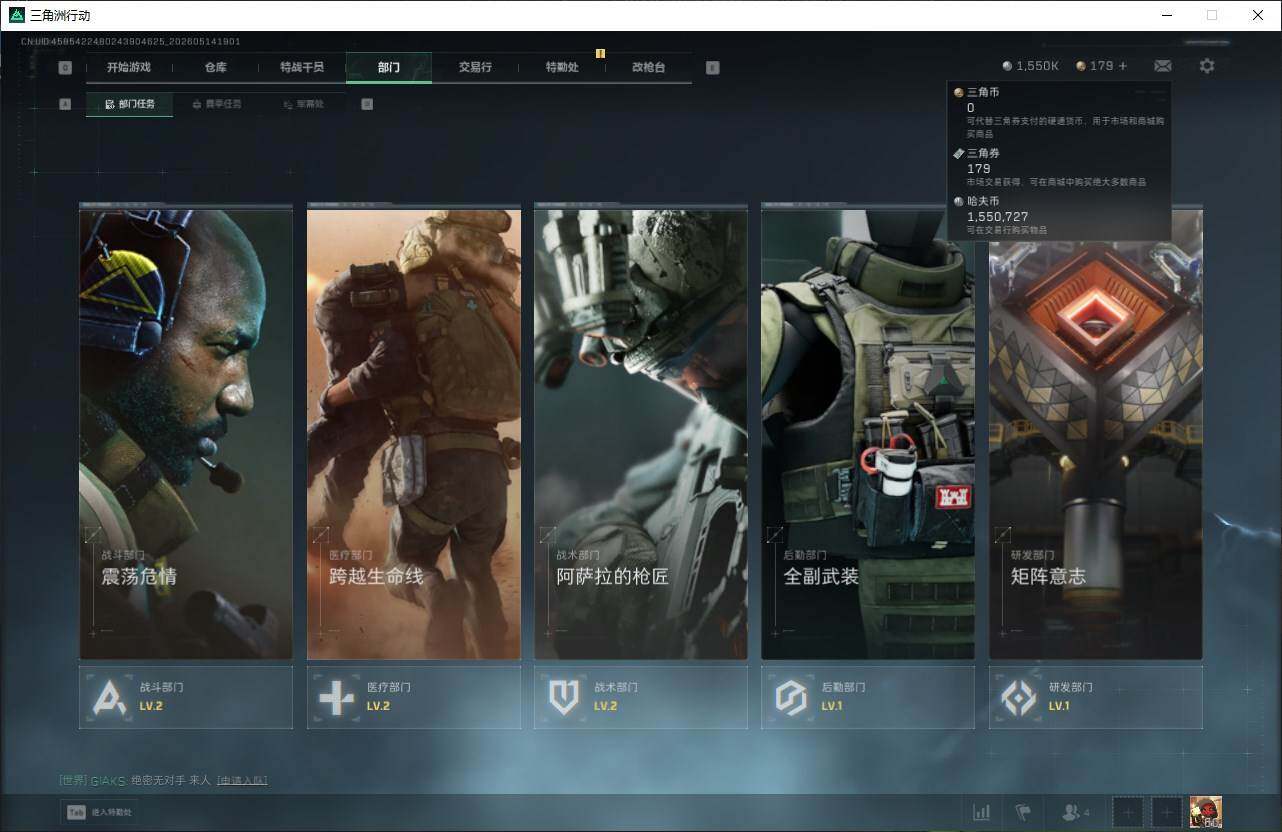
Task: Click the Tab 进入特勤处 shortcut button
Action: (100, 812)
